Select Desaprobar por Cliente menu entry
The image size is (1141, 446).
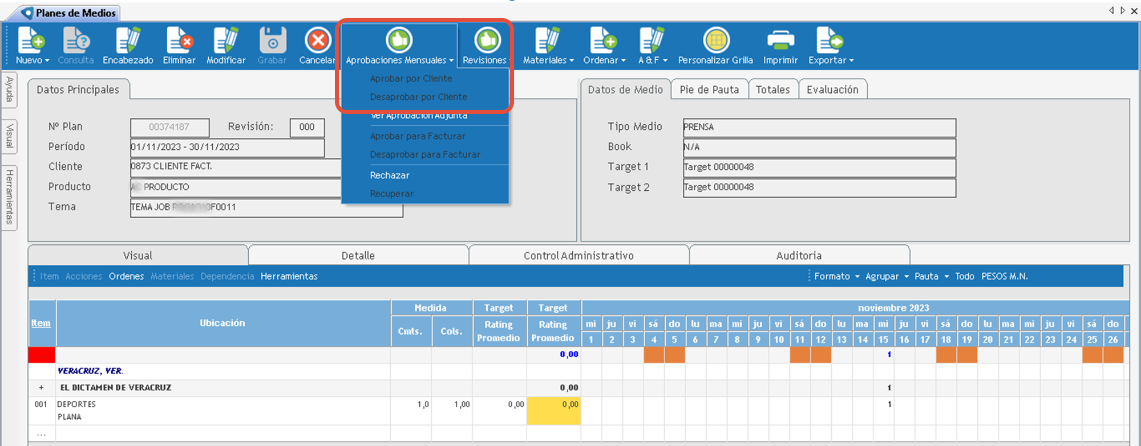coord(418,97)
